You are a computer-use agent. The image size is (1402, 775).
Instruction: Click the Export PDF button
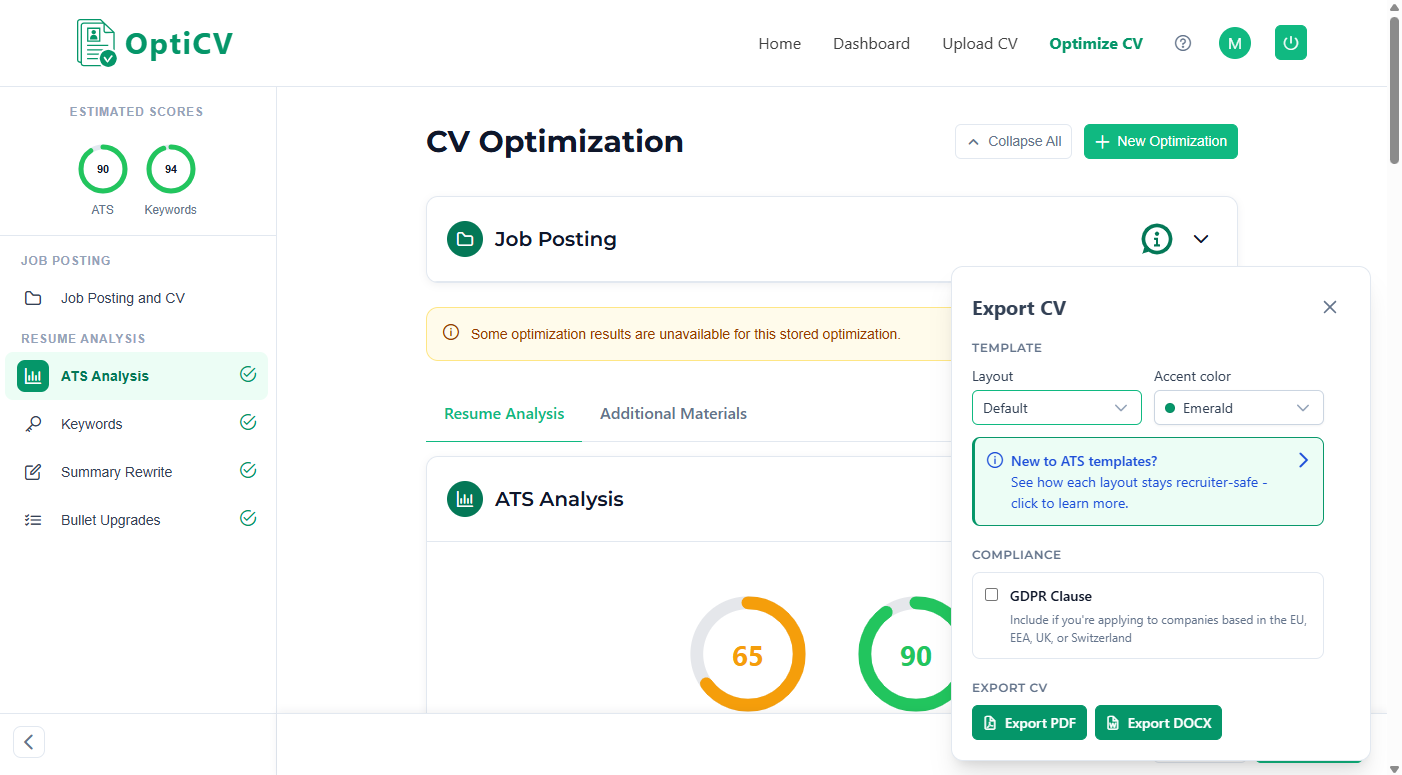click(x=1029, y=723)
